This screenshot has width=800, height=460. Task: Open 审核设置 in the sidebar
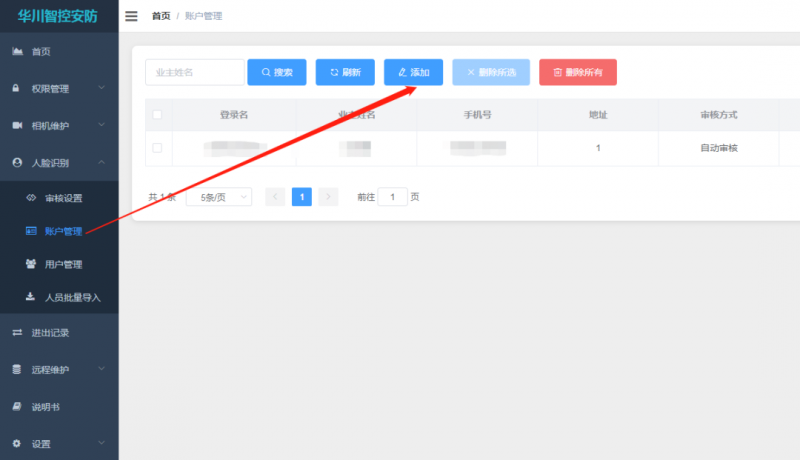(63, 198)
